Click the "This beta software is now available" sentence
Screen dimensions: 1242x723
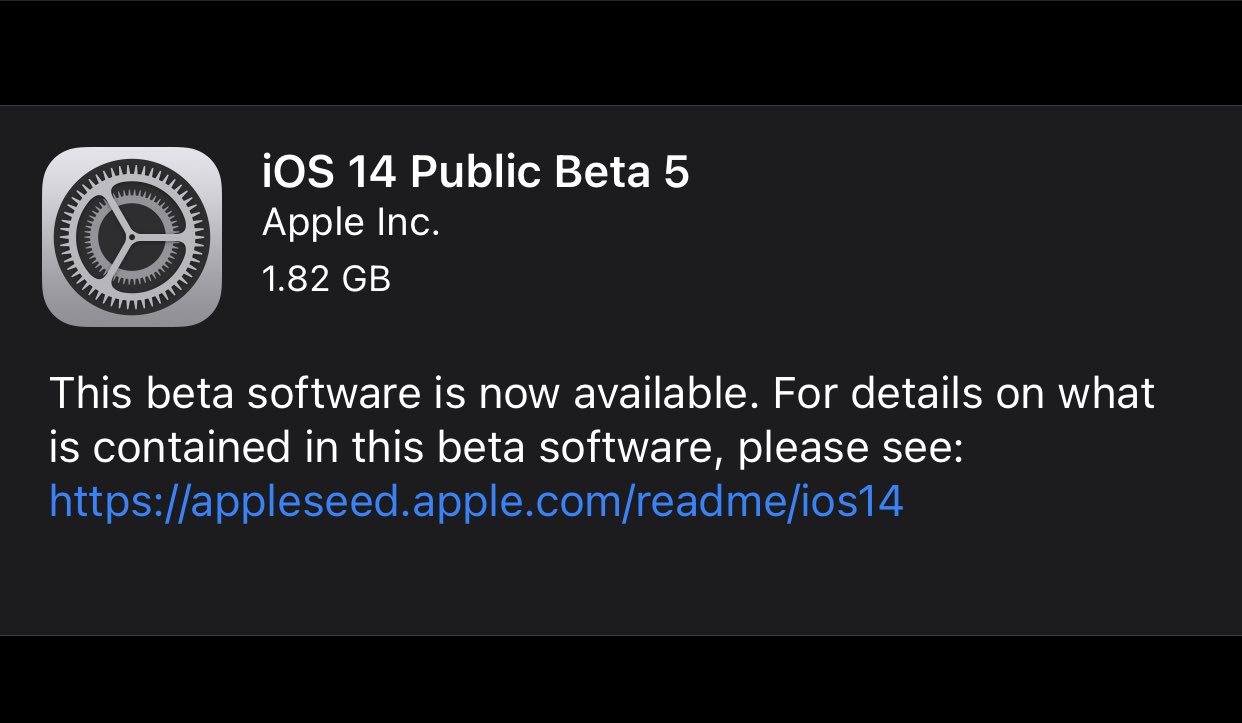point(398,393)
